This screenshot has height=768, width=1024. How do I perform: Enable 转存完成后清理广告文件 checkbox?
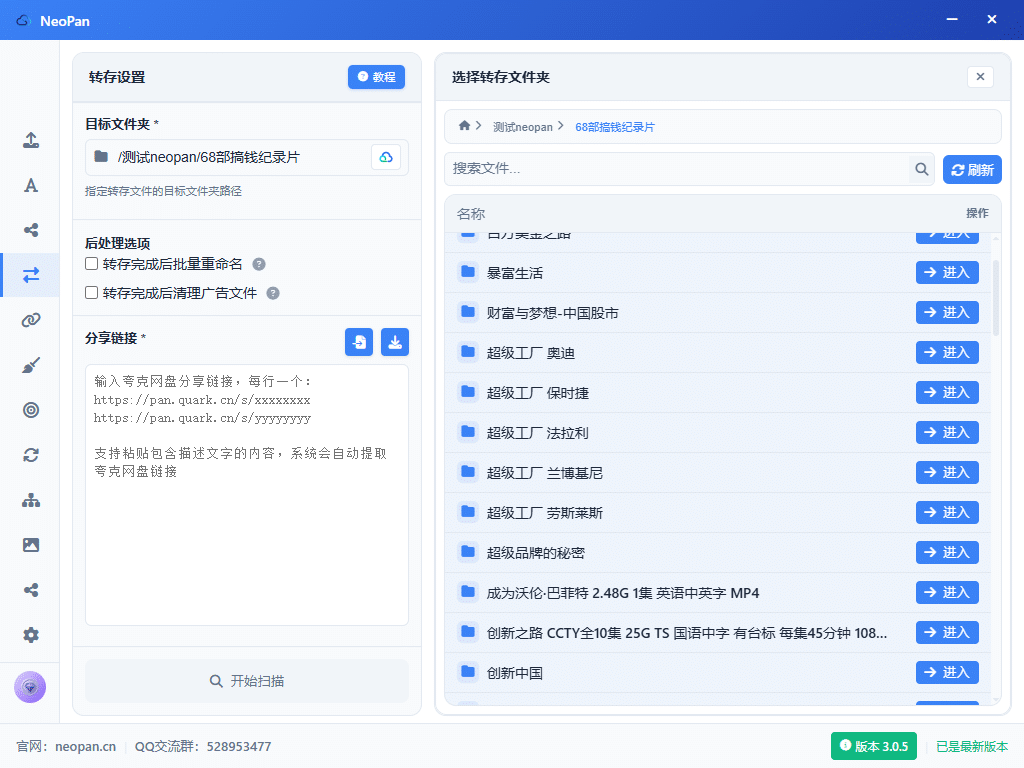click(92, 293)
